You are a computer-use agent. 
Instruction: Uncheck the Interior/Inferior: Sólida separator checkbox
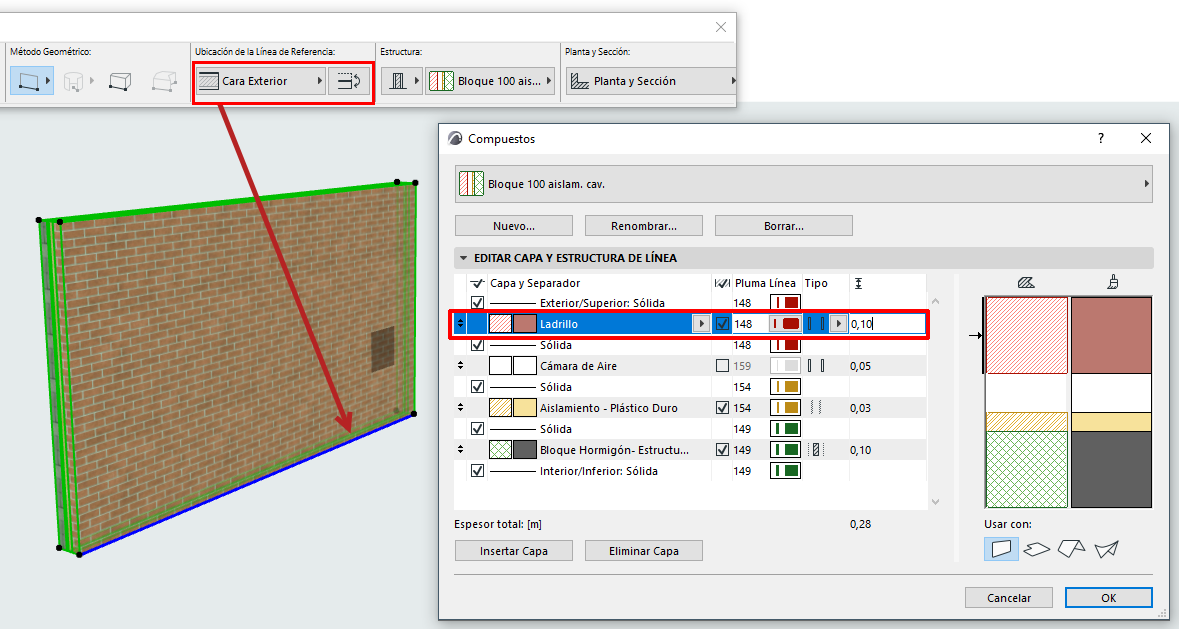pos(477,471)
